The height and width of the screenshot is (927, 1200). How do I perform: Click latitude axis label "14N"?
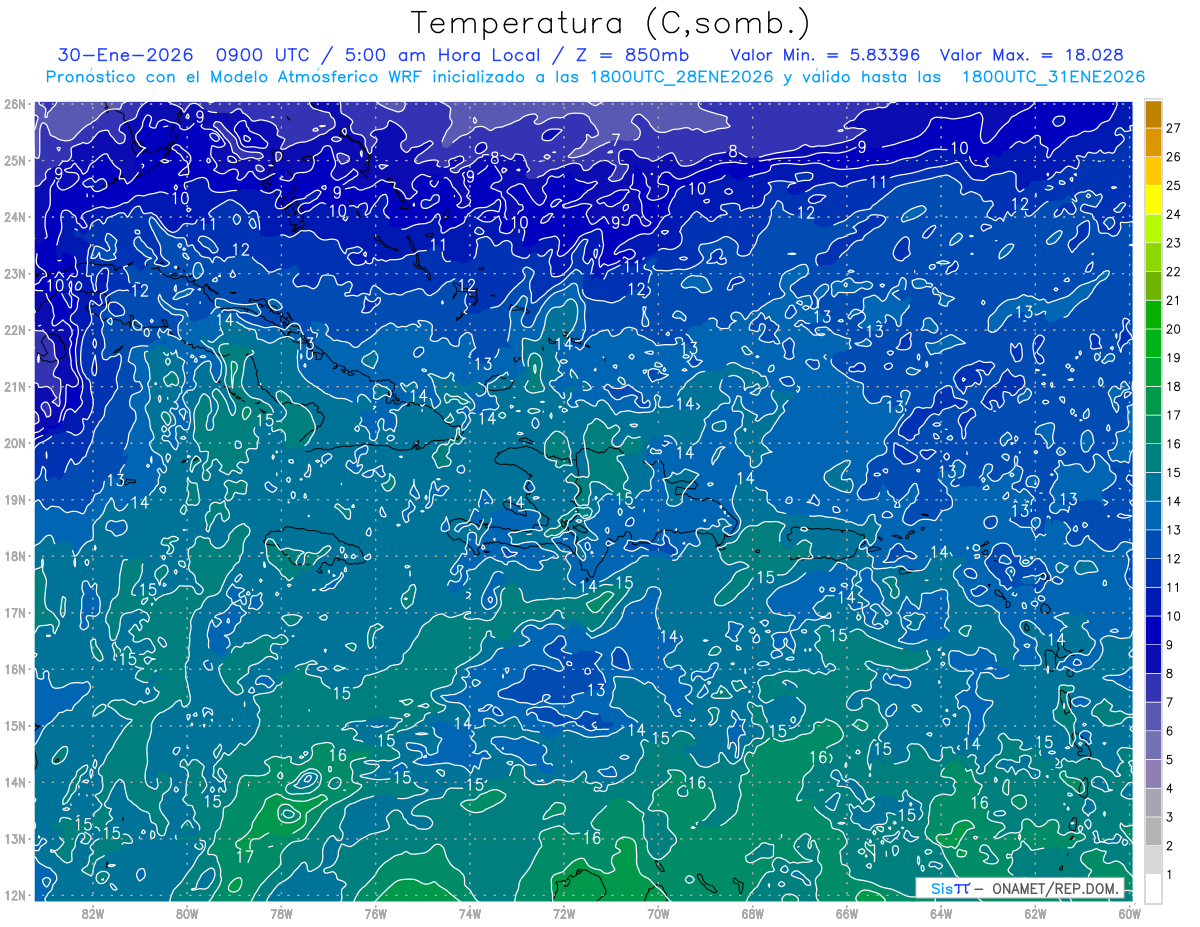[14, 782]
